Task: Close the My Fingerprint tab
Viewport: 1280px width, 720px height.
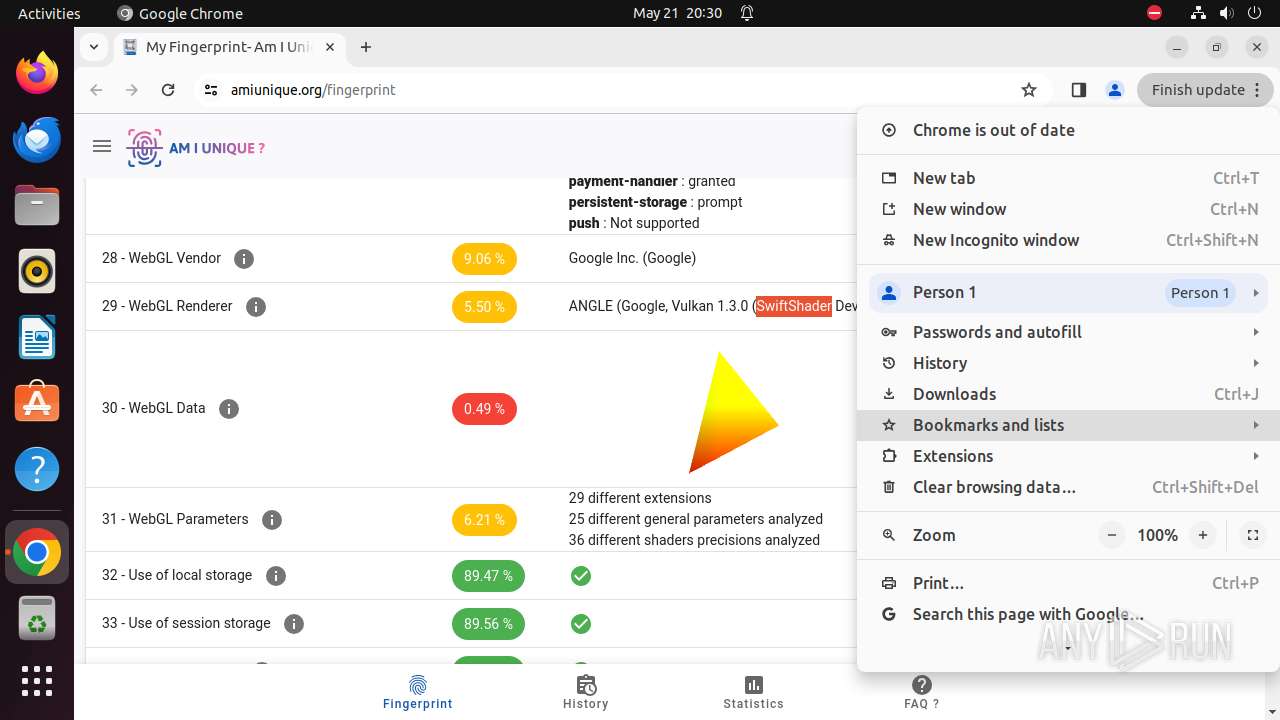Action: (x=330, y=47)
